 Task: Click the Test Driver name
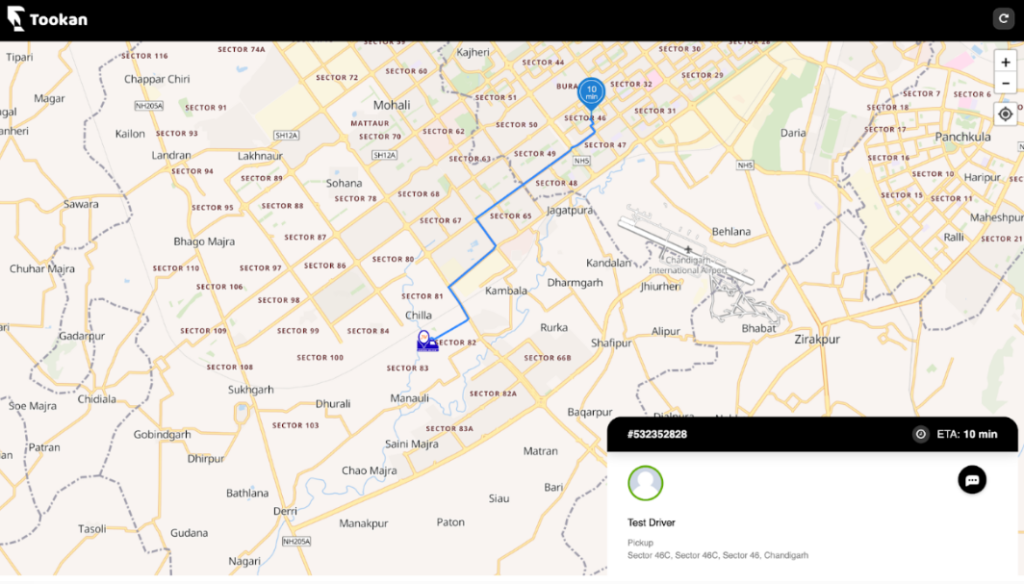point(651,523)
